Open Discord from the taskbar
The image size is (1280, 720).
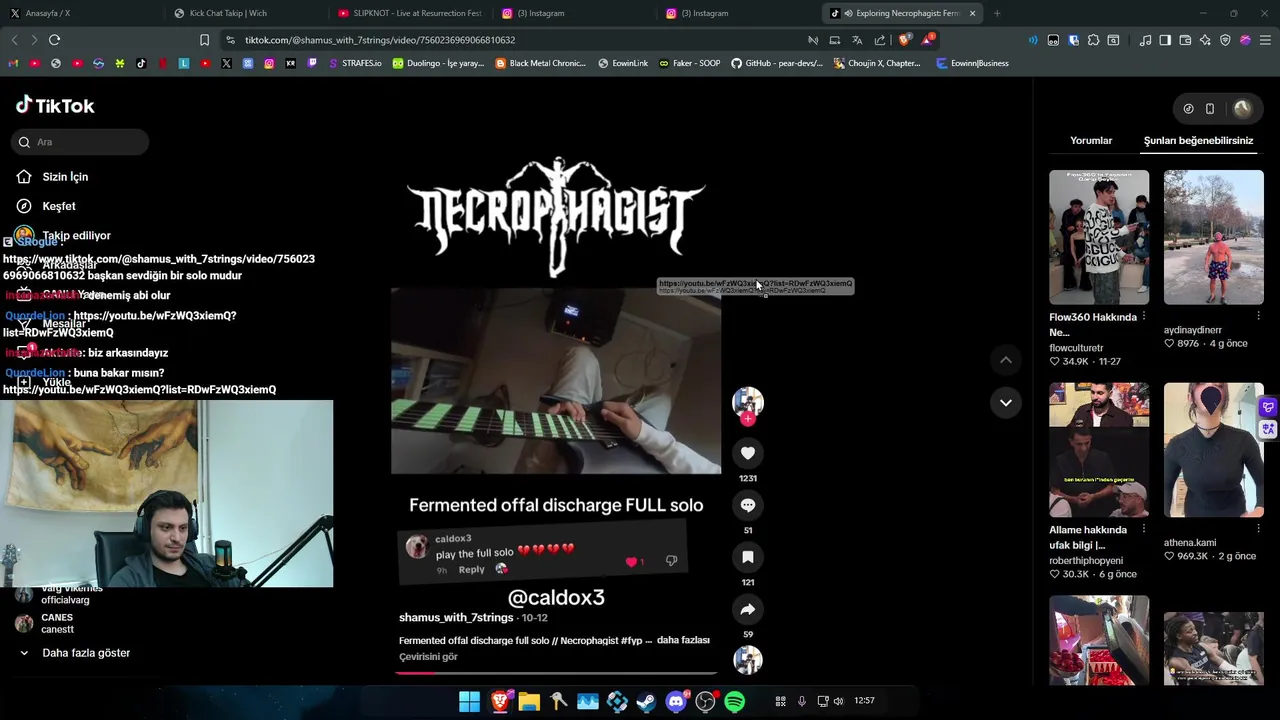(676, 702)
